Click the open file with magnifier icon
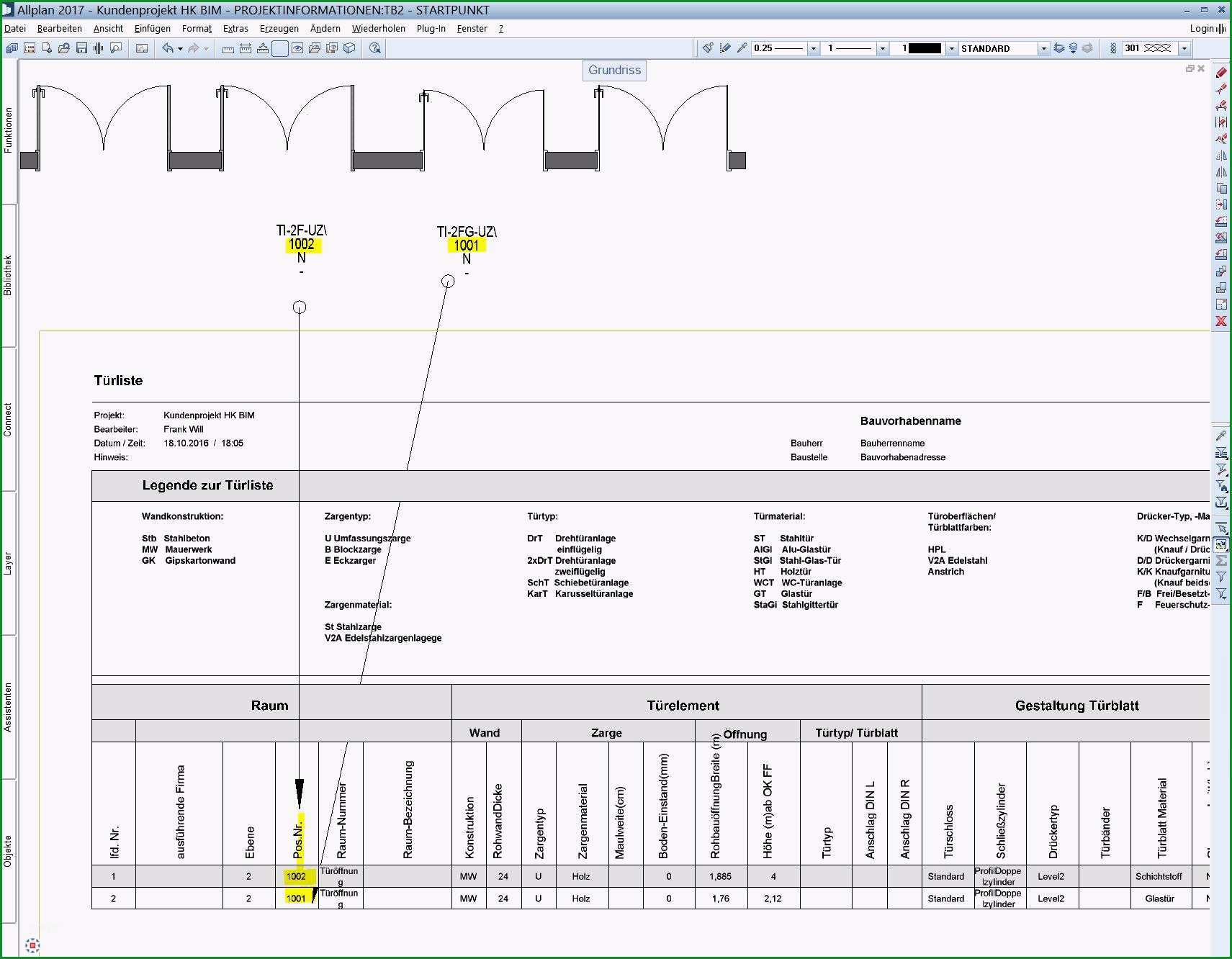1232x959 pixels. click(64, 48)
